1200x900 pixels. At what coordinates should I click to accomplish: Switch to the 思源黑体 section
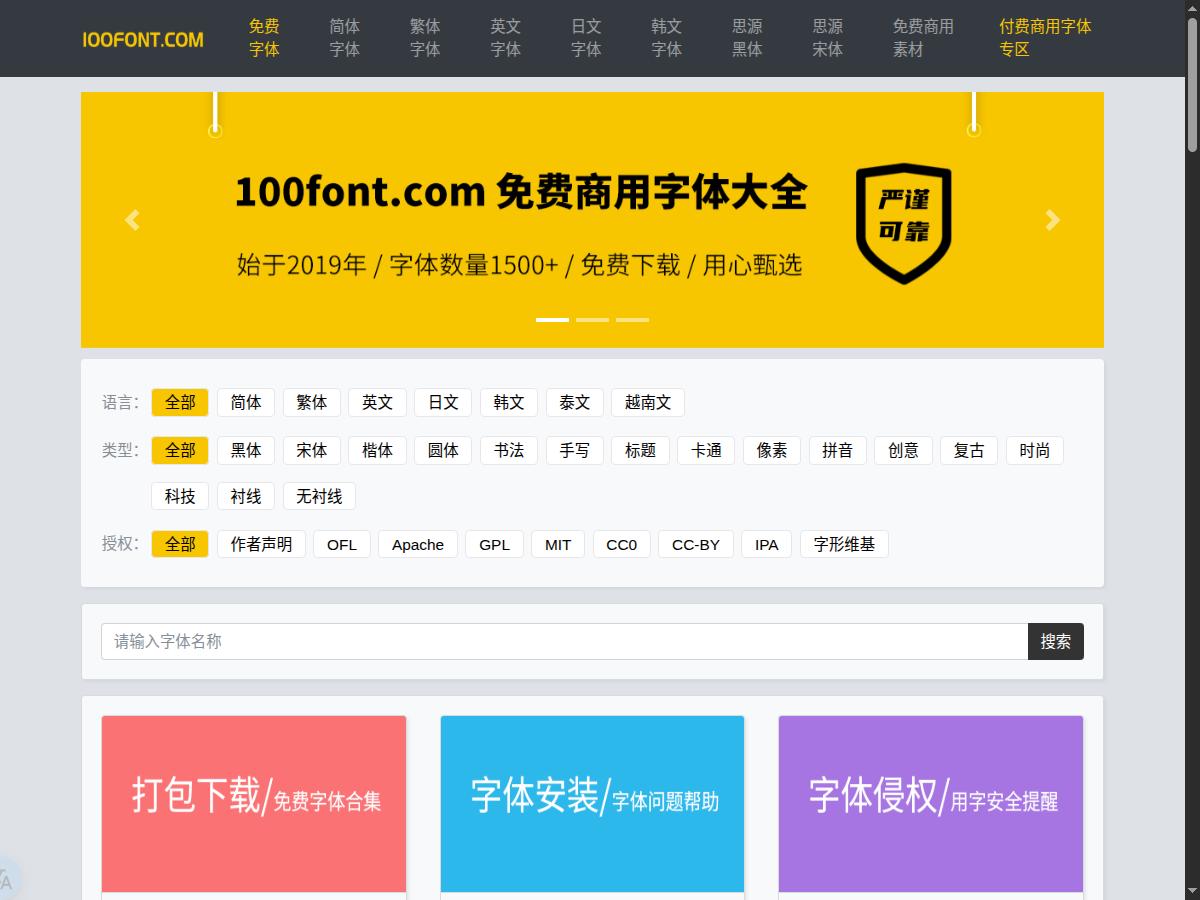click(x=746, y=38)
